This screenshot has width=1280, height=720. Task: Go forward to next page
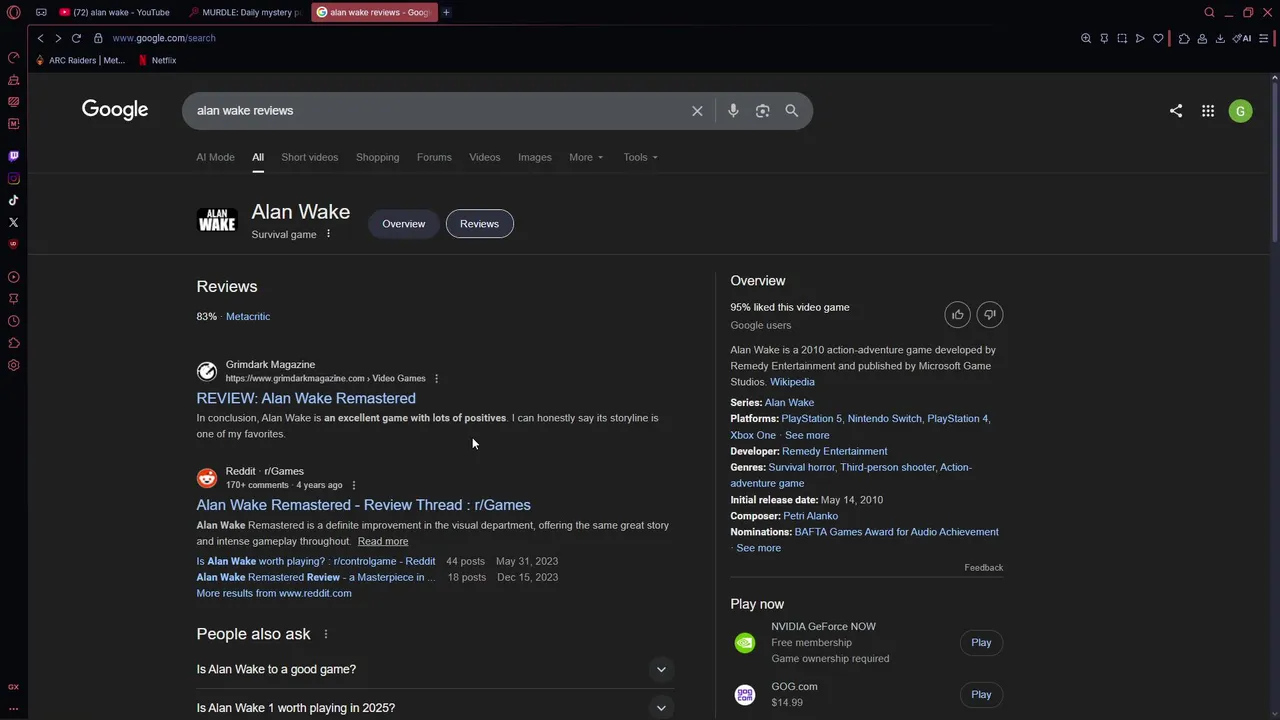click(x=58, y=38)
